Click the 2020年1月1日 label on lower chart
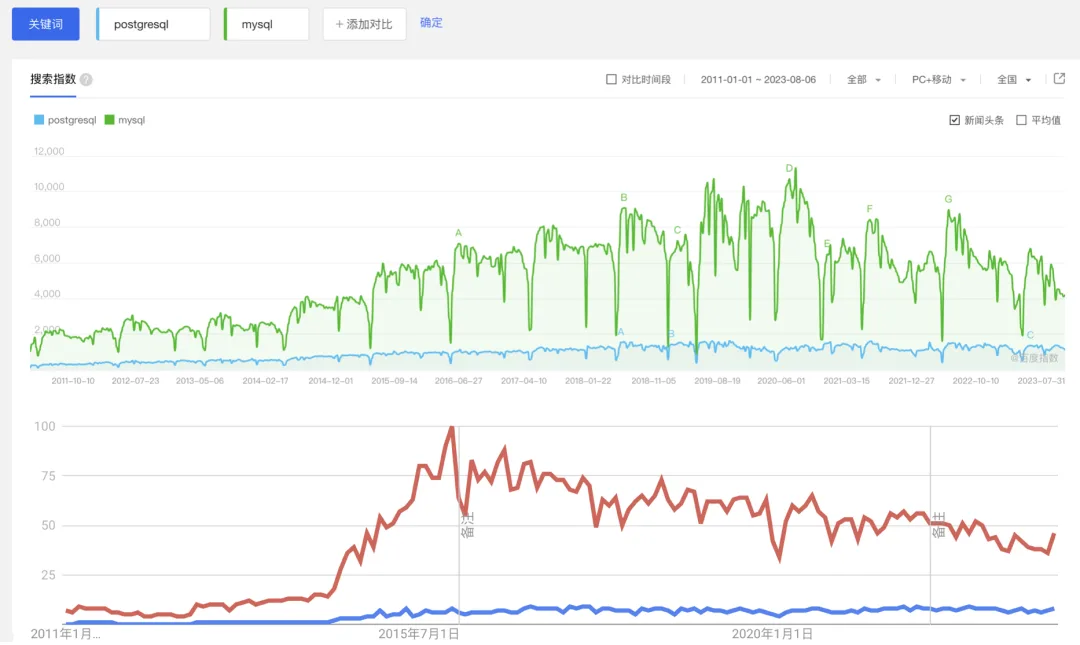The height and width of the screenshot is (645, 1080). tap(772, 634)
